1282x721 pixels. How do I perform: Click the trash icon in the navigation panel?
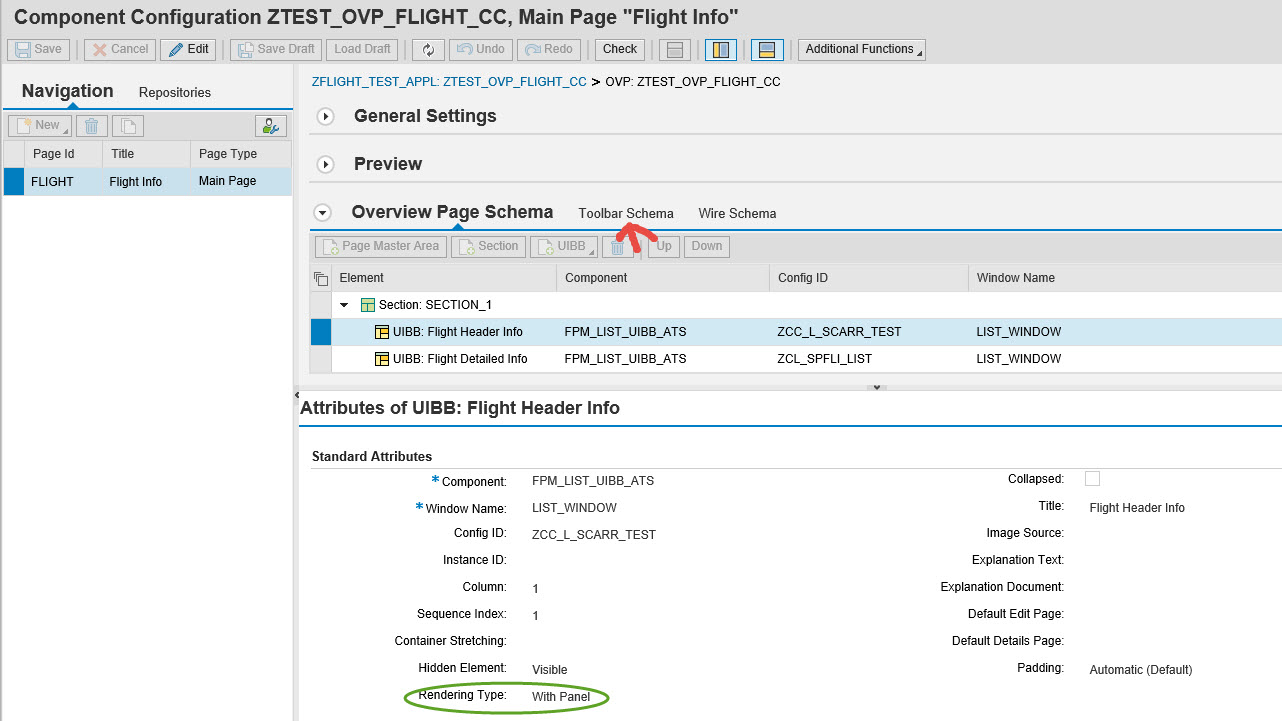click(x=92, y=125)
